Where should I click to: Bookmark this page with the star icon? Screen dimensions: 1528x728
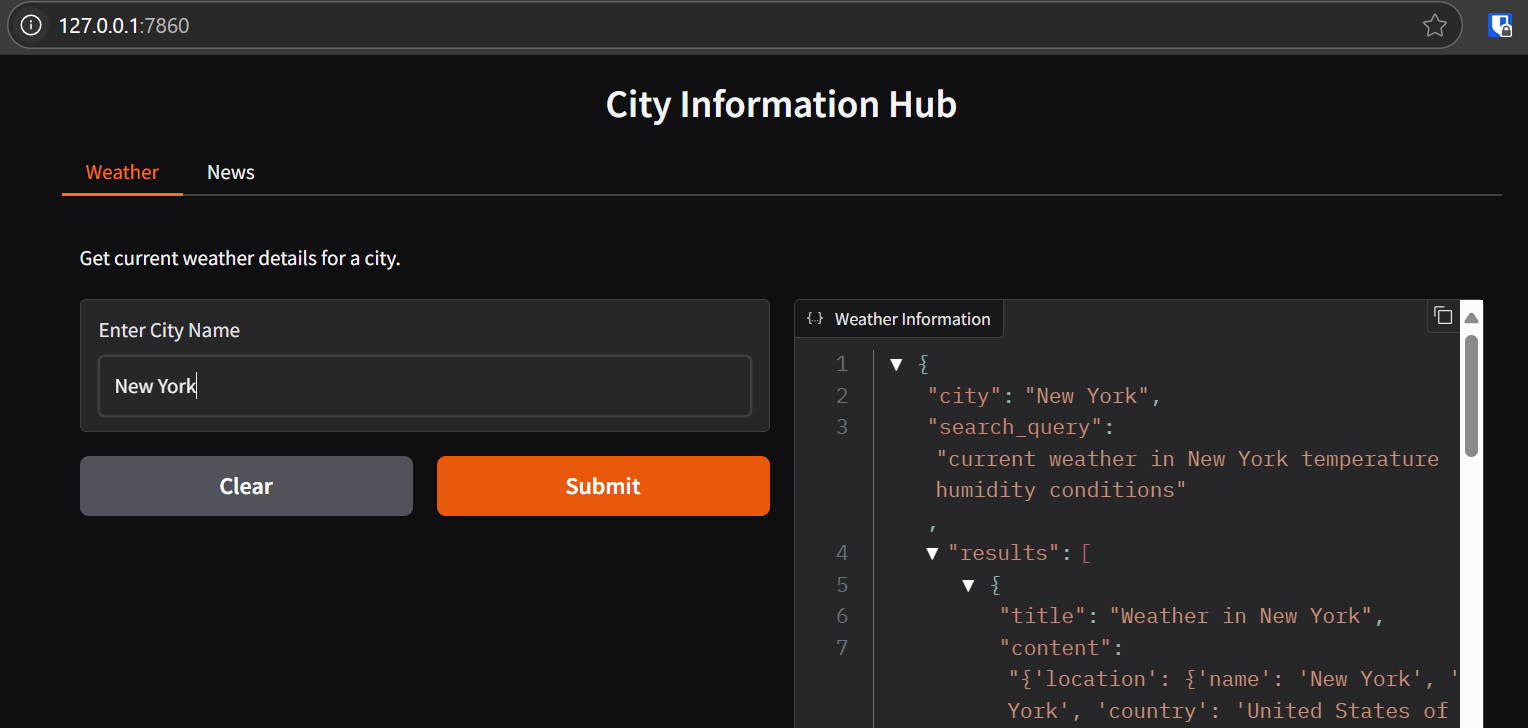(x=1435, y=26)
